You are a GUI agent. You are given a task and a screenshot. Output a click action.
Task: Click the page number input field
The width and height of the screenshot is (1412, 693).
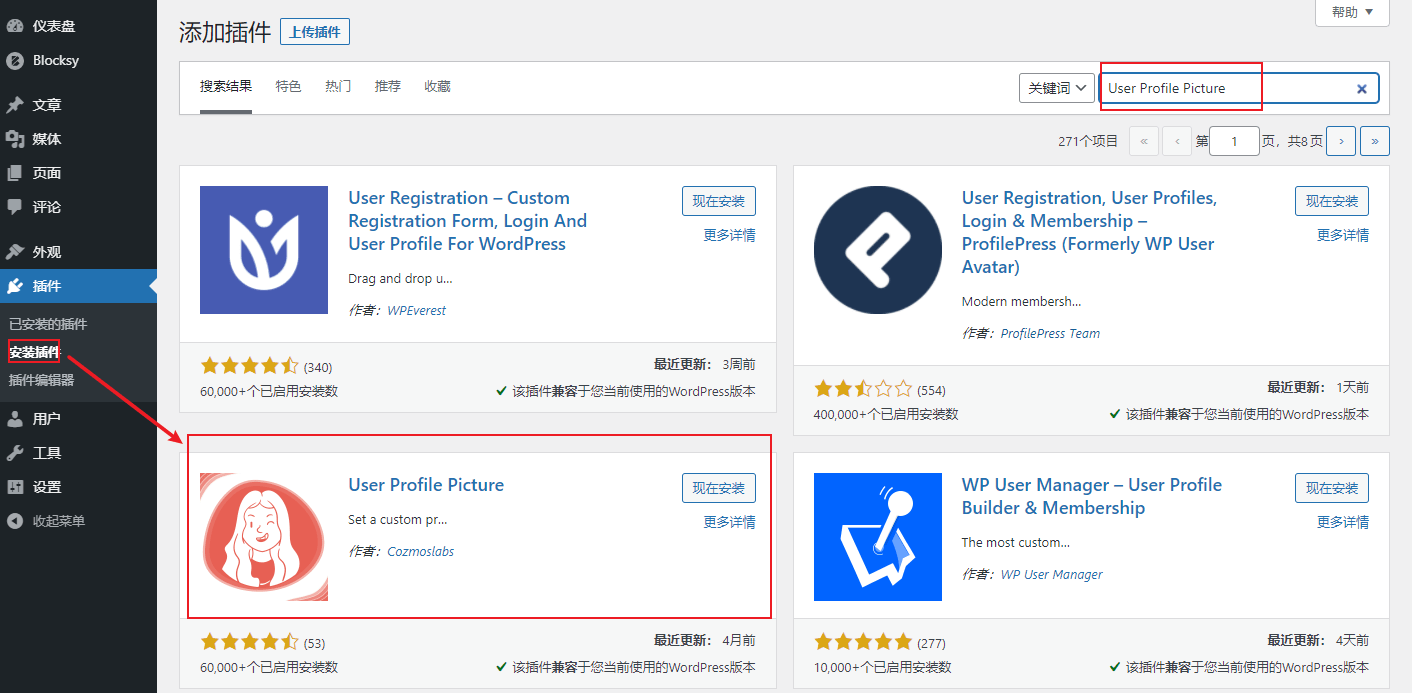point(1234,141)
